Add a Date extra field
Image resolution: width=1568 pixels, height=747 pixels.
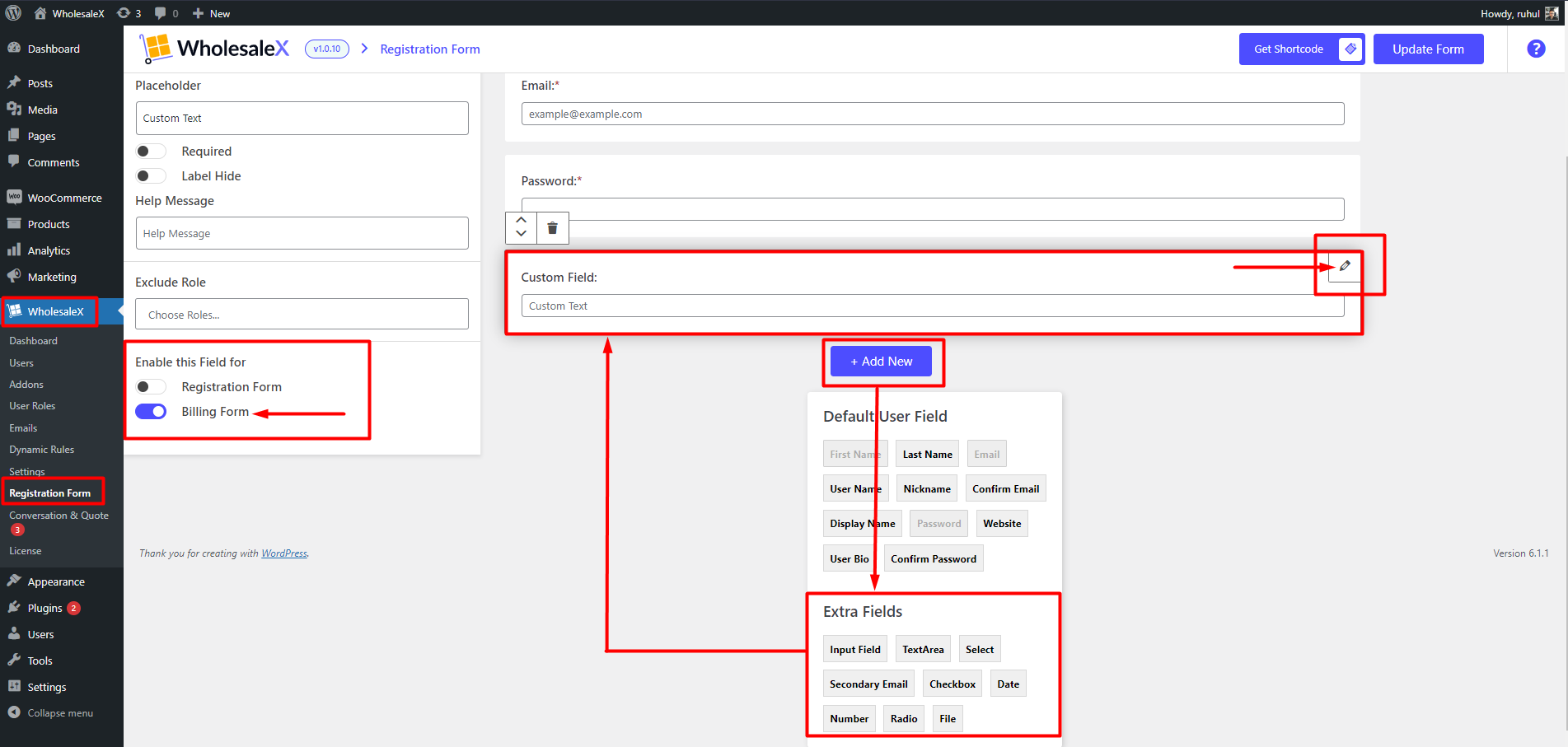pyautogui.click(x=1008, y=684)
